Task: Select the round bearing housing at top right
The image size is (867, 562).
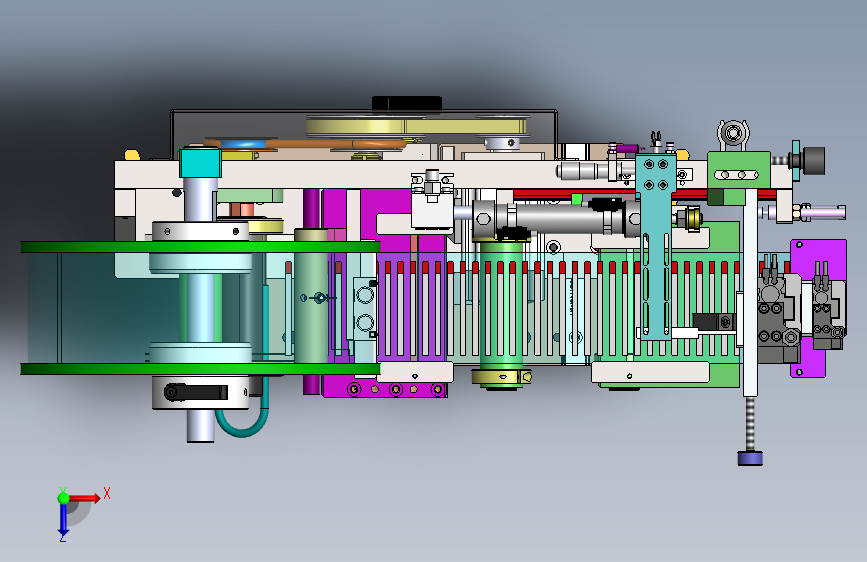Action: click(733, 133)
